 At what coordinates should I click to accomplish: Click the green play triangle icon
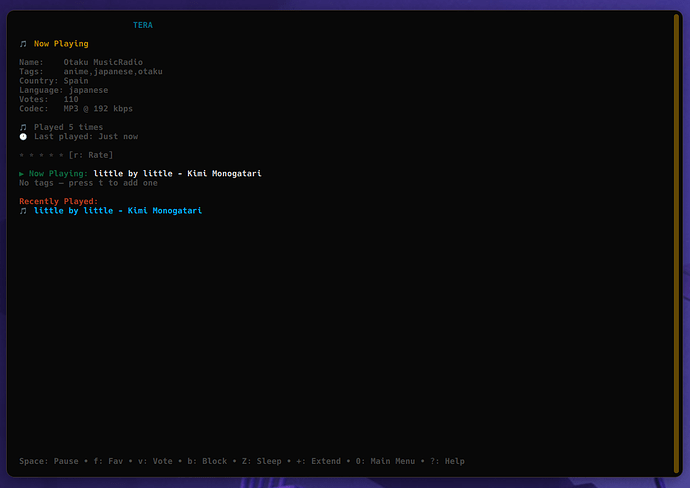coord(22,174)
